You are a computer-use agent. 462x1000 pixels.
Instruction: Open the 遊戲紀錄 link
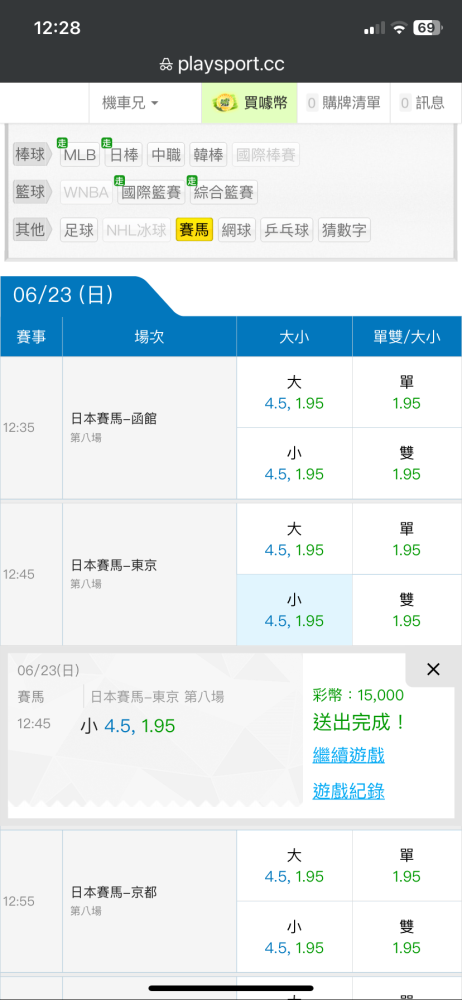tap(348, 791)
